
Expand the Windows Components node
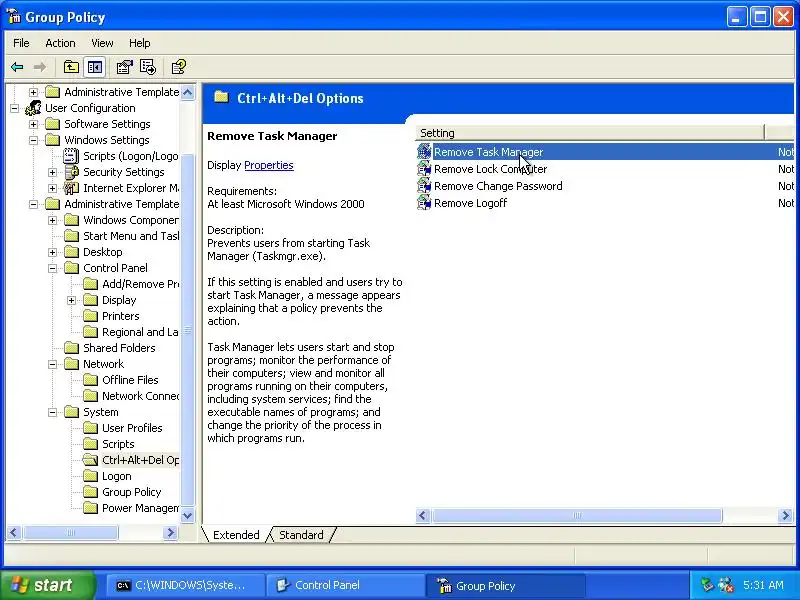(53, 220)
